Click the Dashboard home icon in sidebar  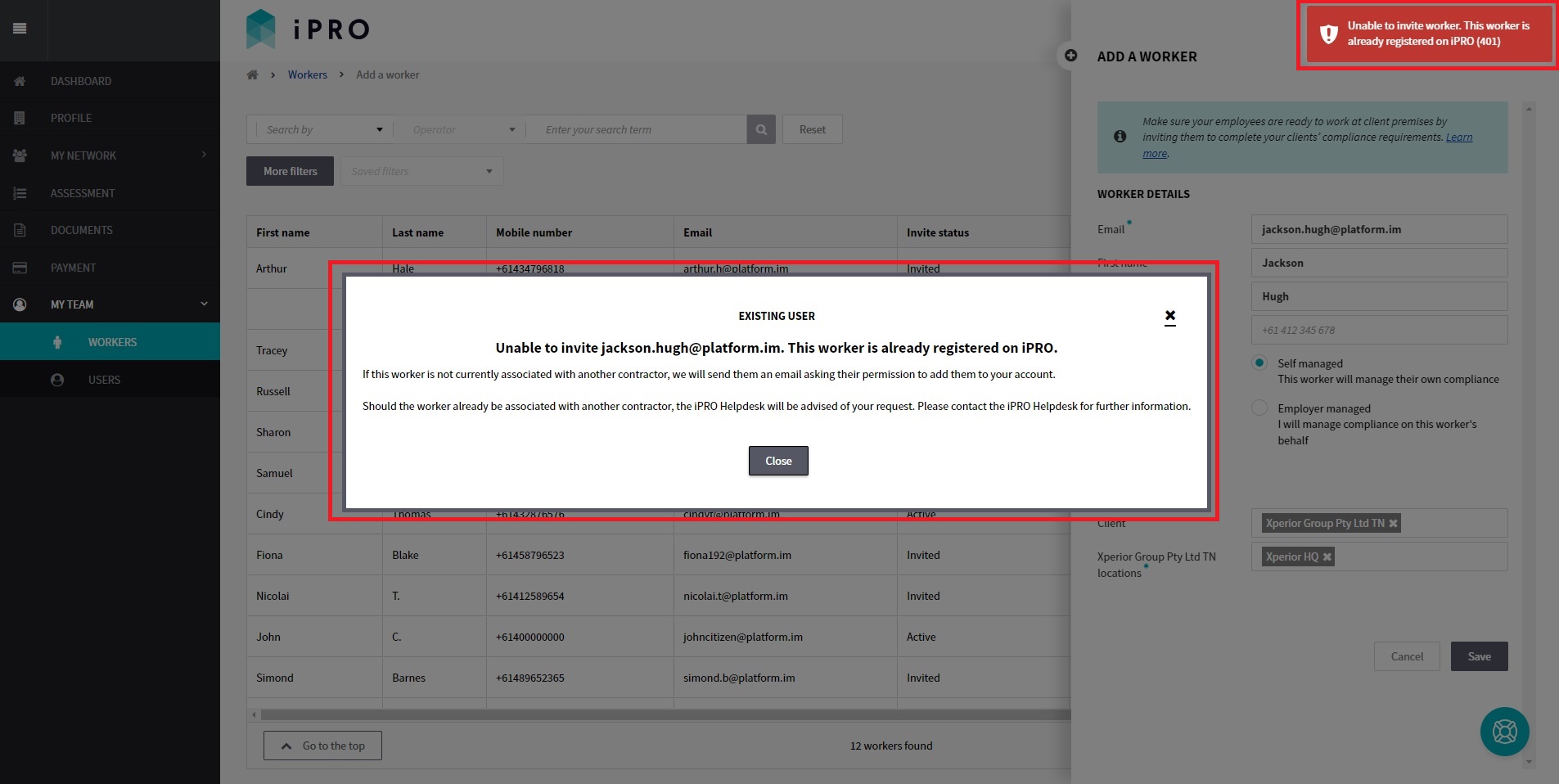tap(20, 81)
